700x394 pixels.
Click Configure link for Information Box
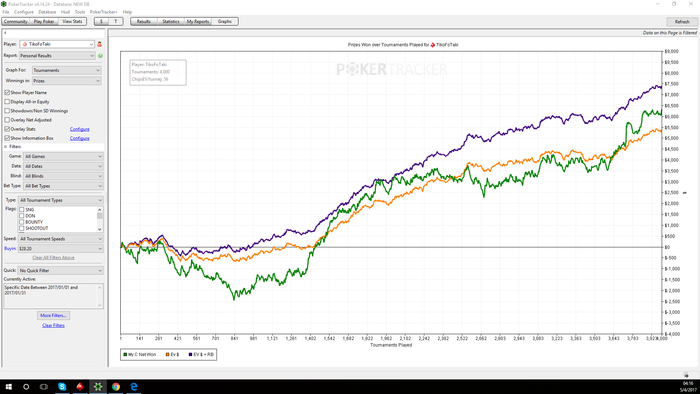(x=79, y=138)
